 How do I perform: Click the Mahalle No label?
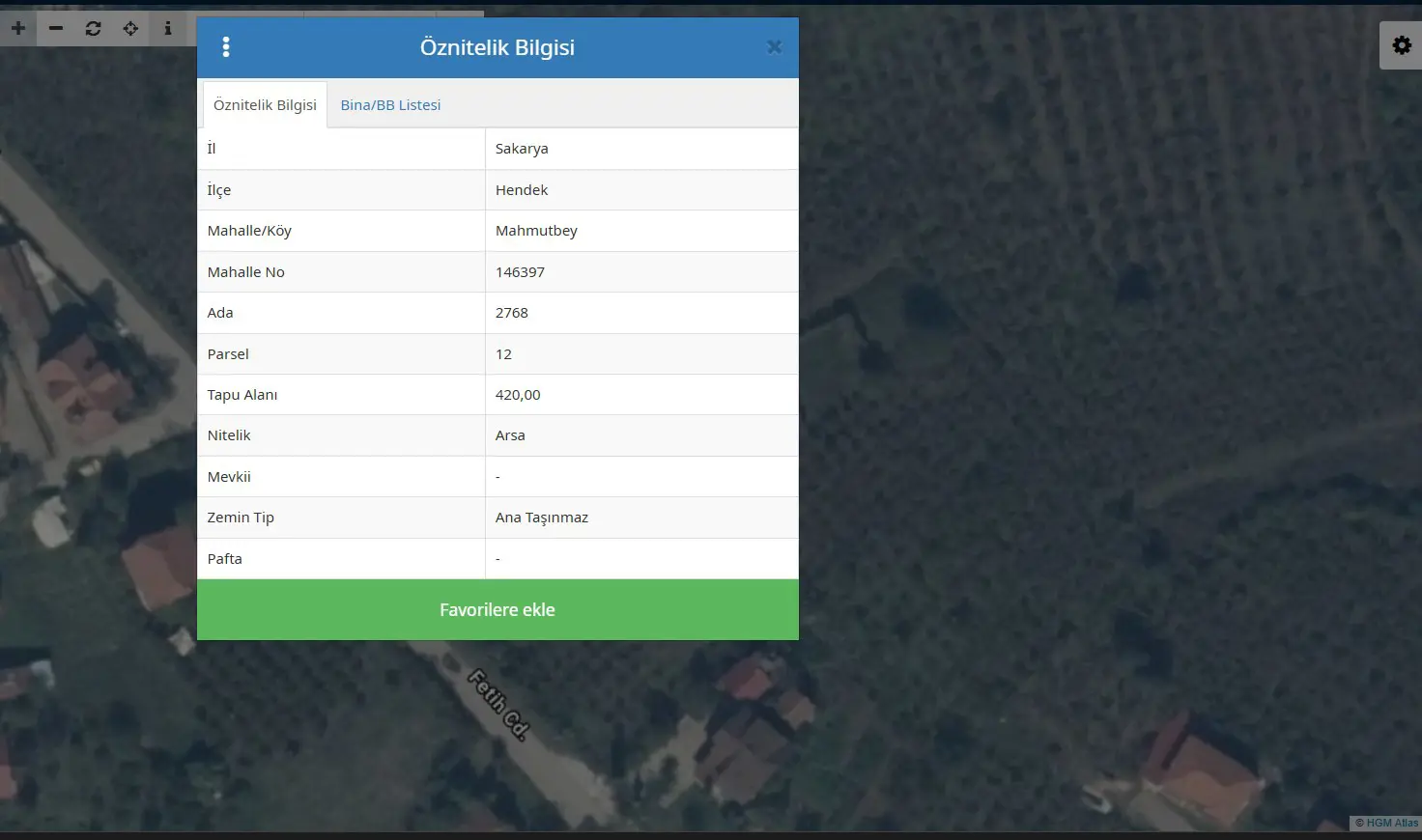click(246, 272)
